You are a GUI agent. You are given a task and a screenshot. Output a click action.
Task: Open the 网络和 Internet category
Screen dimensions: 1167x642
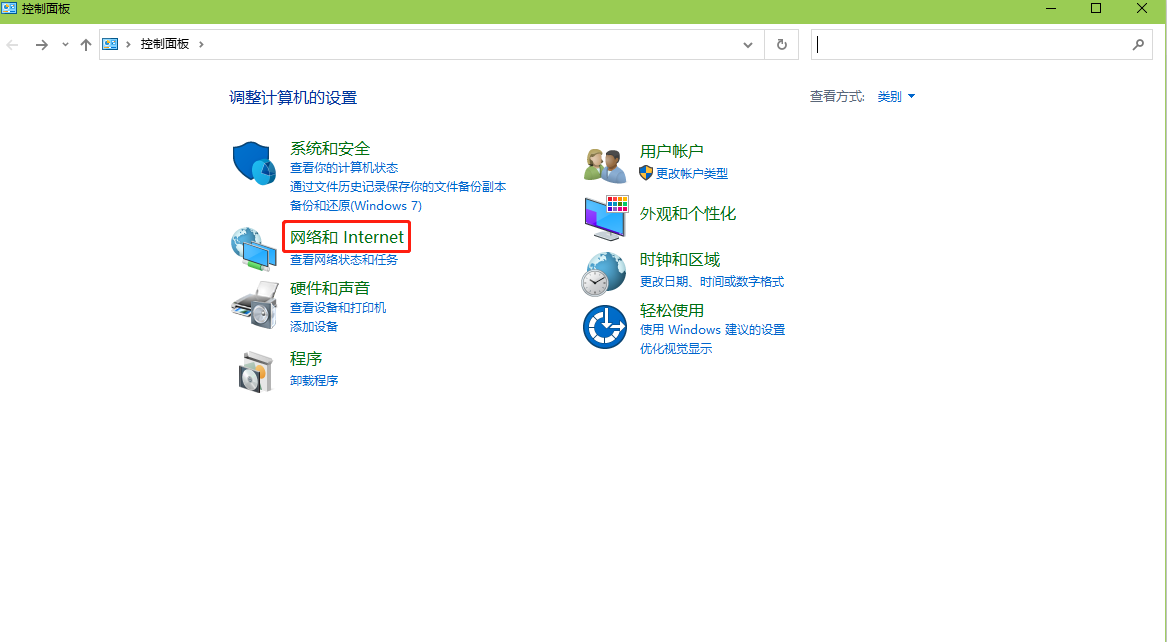(x=347, y=237)
